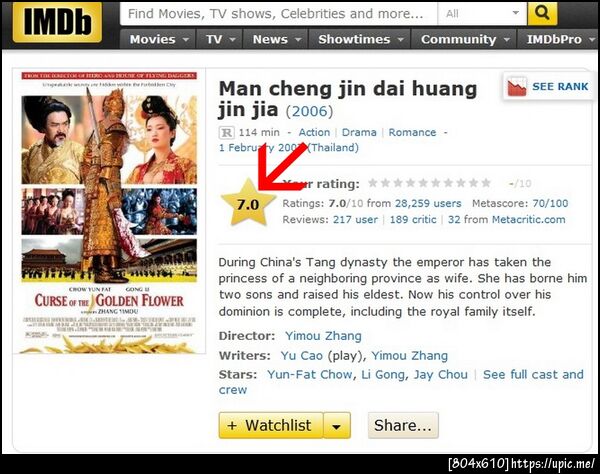Click the IMDb logo

pyautogui.click(x=57, y=23)
